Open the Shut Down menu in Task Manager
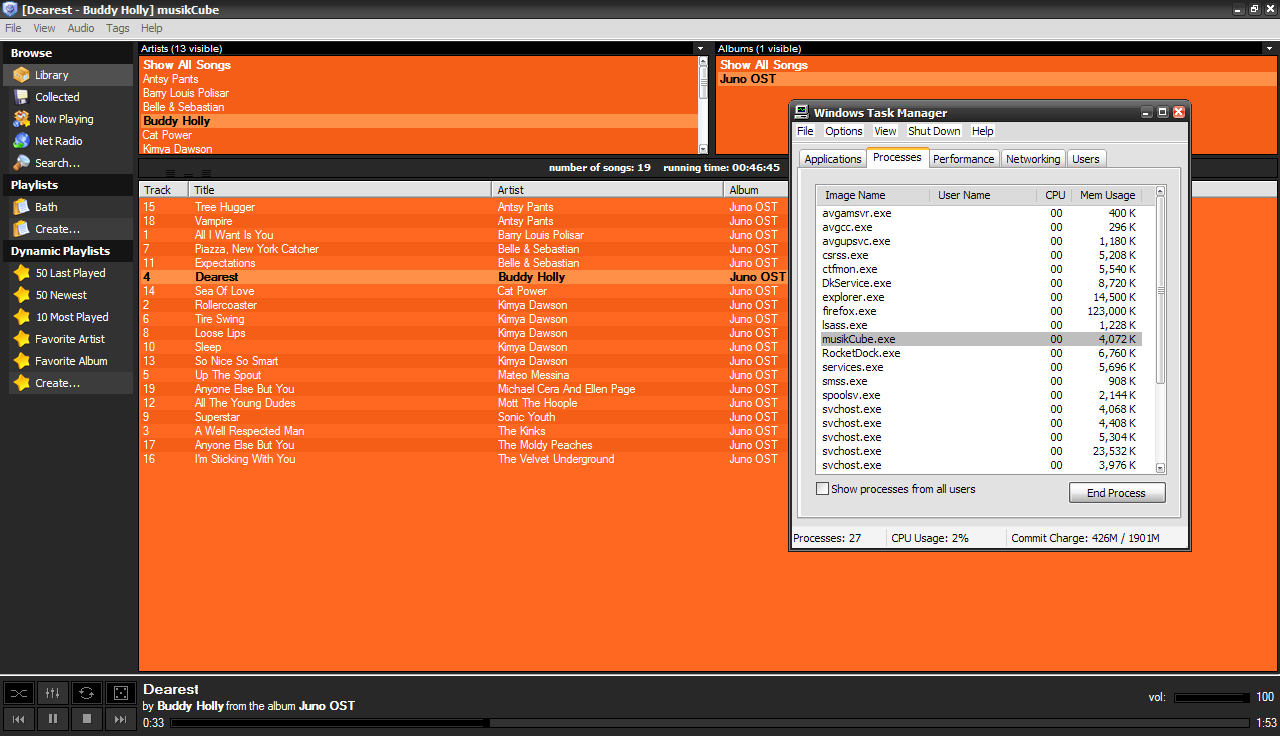Viewport: 1280px width, 736px height. (x=933, y=131)
